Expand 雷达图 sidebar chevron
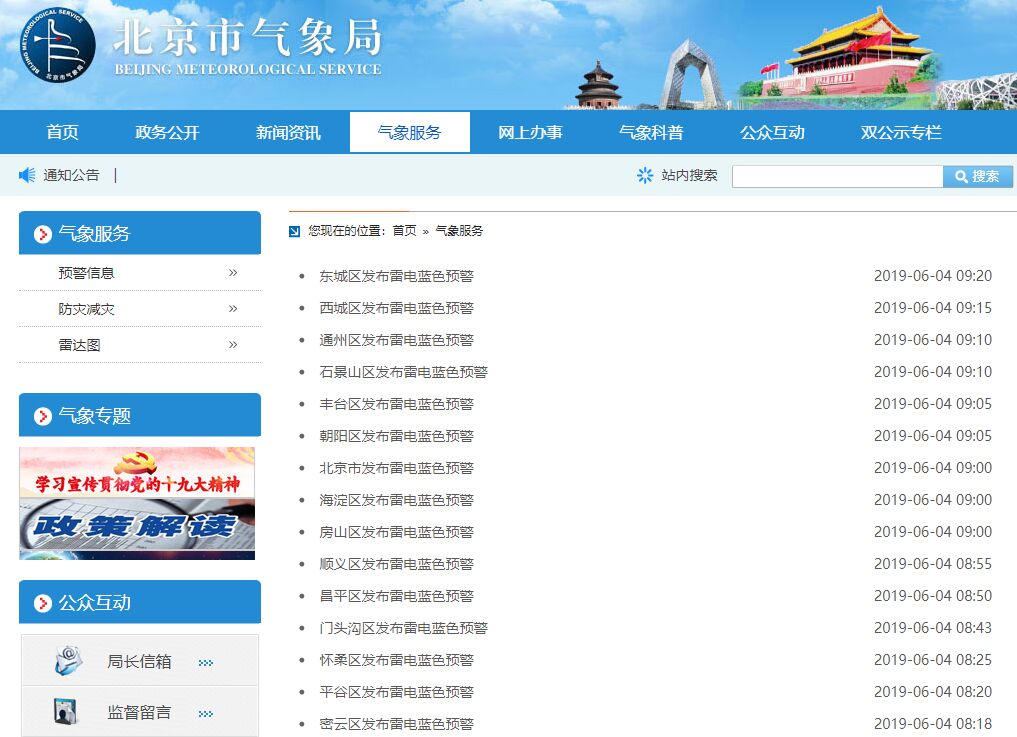This screenshot has width=1017, height=737. (233, 344)
